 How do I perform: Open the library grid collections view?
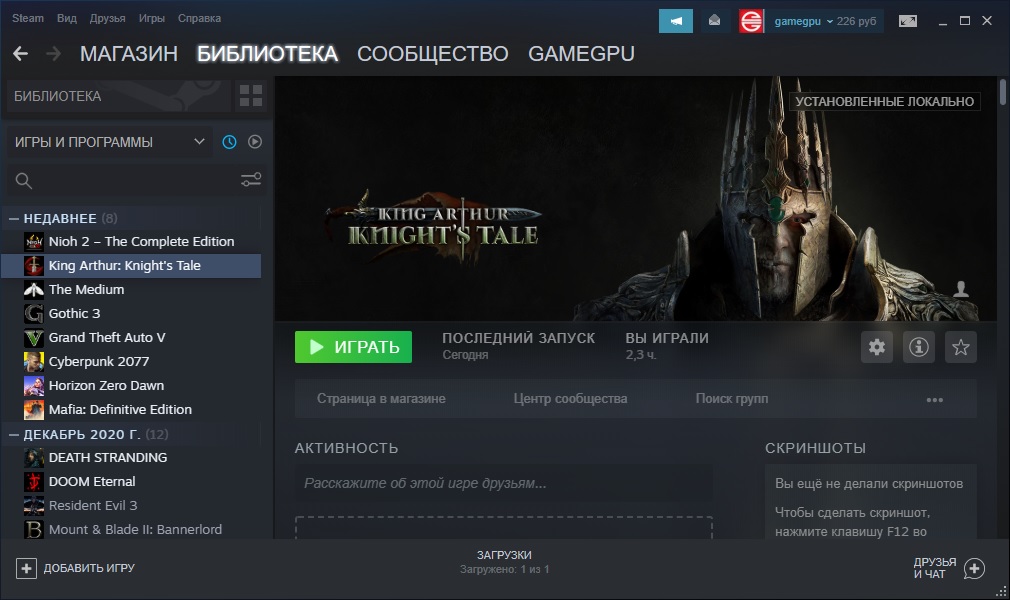[251, 95]
